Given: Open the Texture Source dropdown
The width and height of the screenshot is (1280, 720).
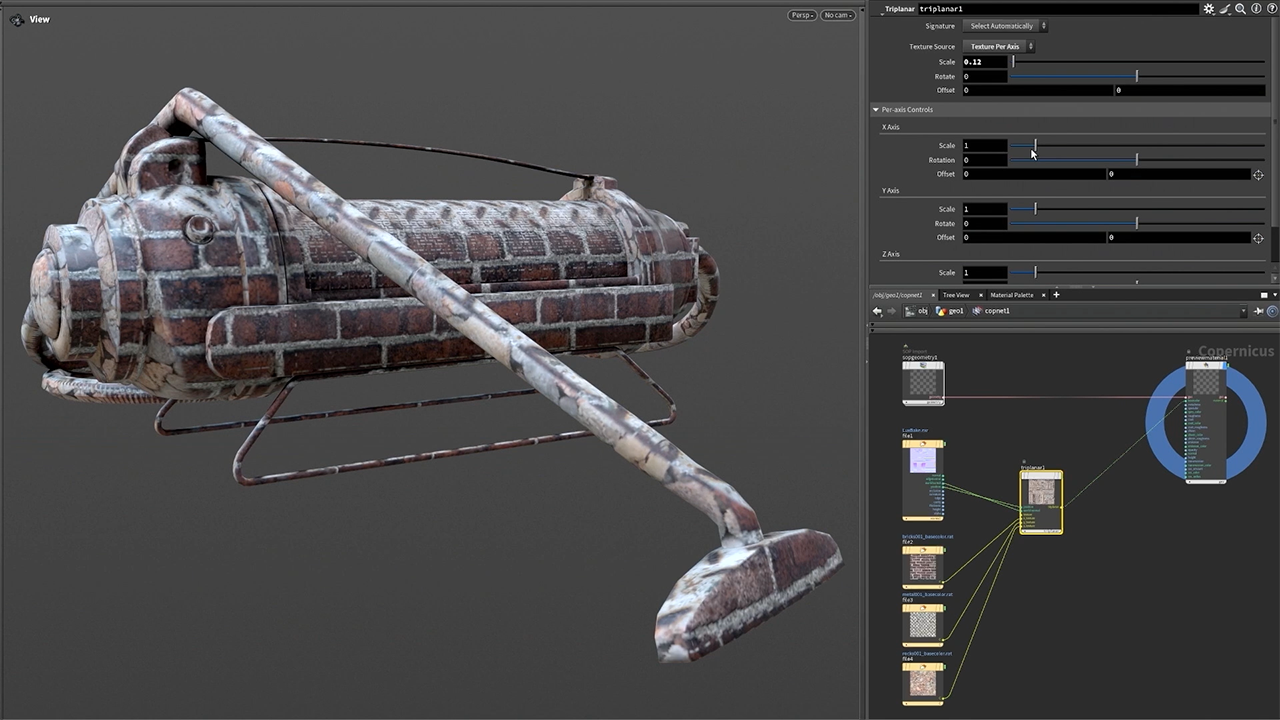Looking at the screenshot, I should coord(1000,47).
